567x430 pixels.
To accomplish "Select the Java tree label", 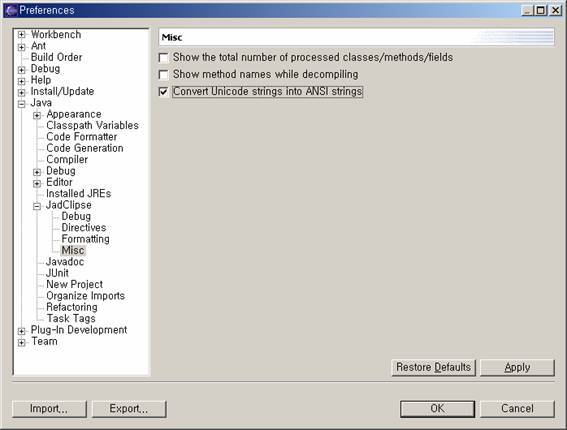I will 41,103.
